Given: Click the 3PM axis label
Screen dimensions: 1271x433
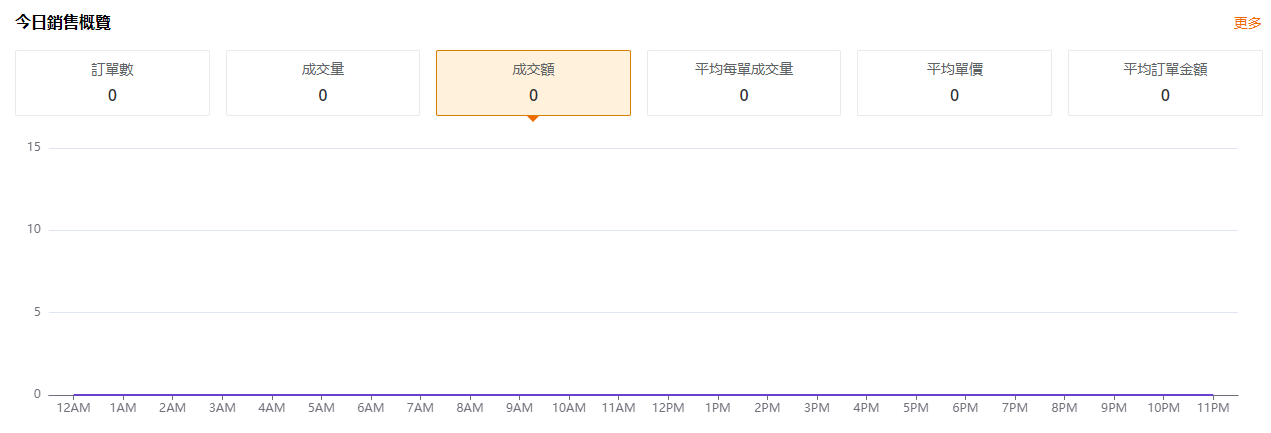Looking at the screenshot, I should [x=816, y=408].
